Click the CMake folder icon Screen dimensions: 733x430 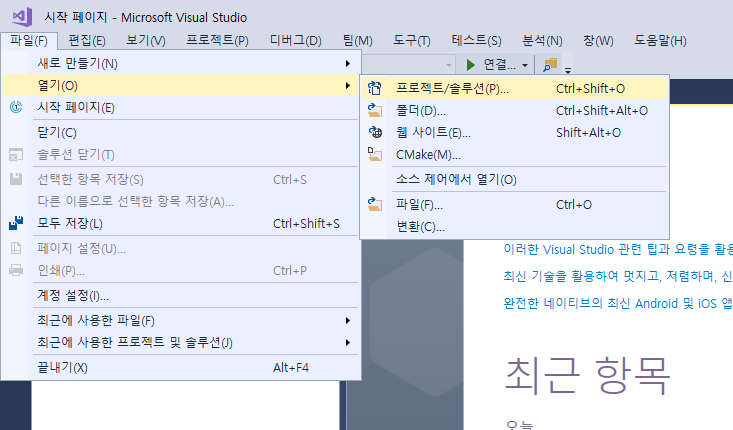pyautogui.click(x=374, y=154)
